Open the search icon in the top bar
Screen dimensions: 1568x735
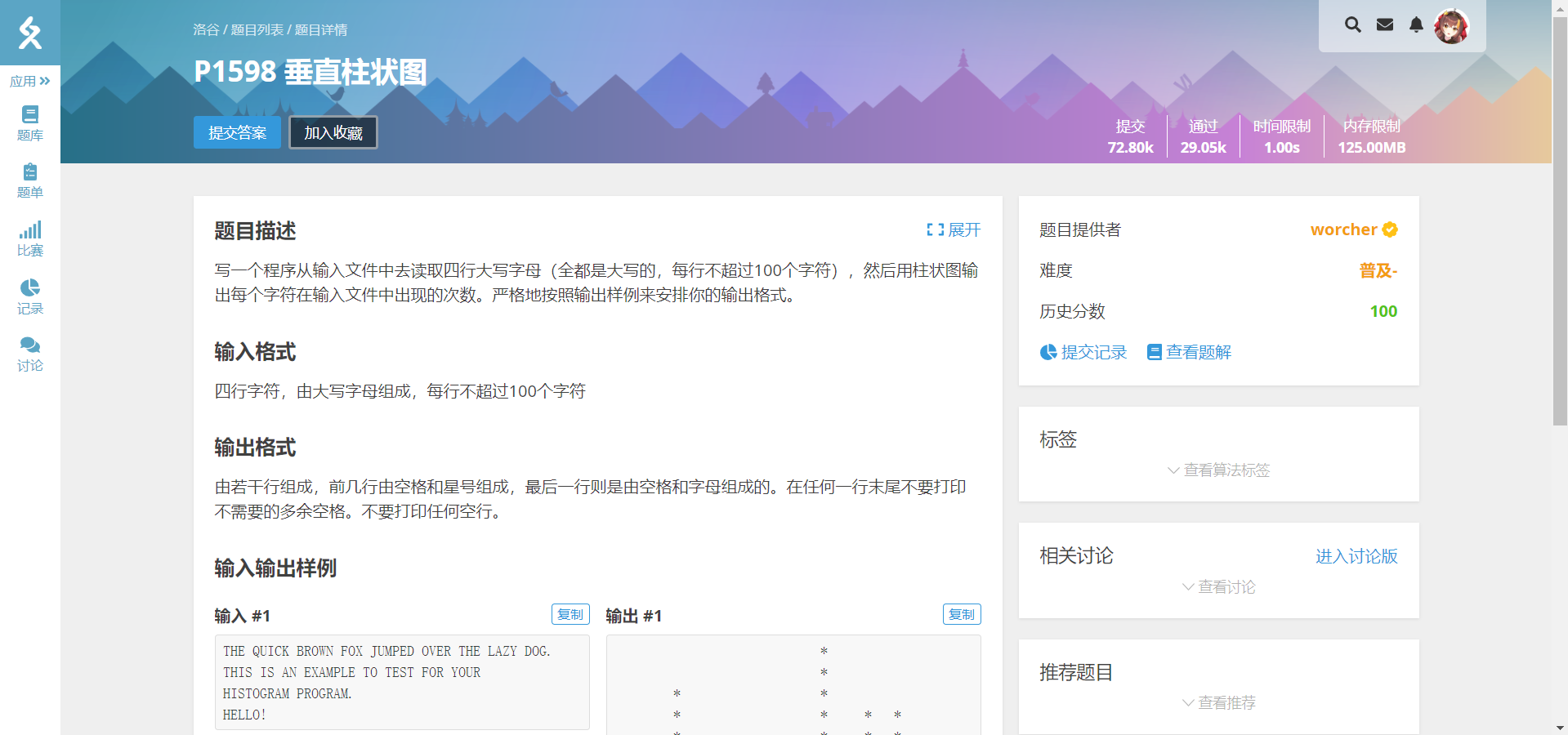point(1352,24)
